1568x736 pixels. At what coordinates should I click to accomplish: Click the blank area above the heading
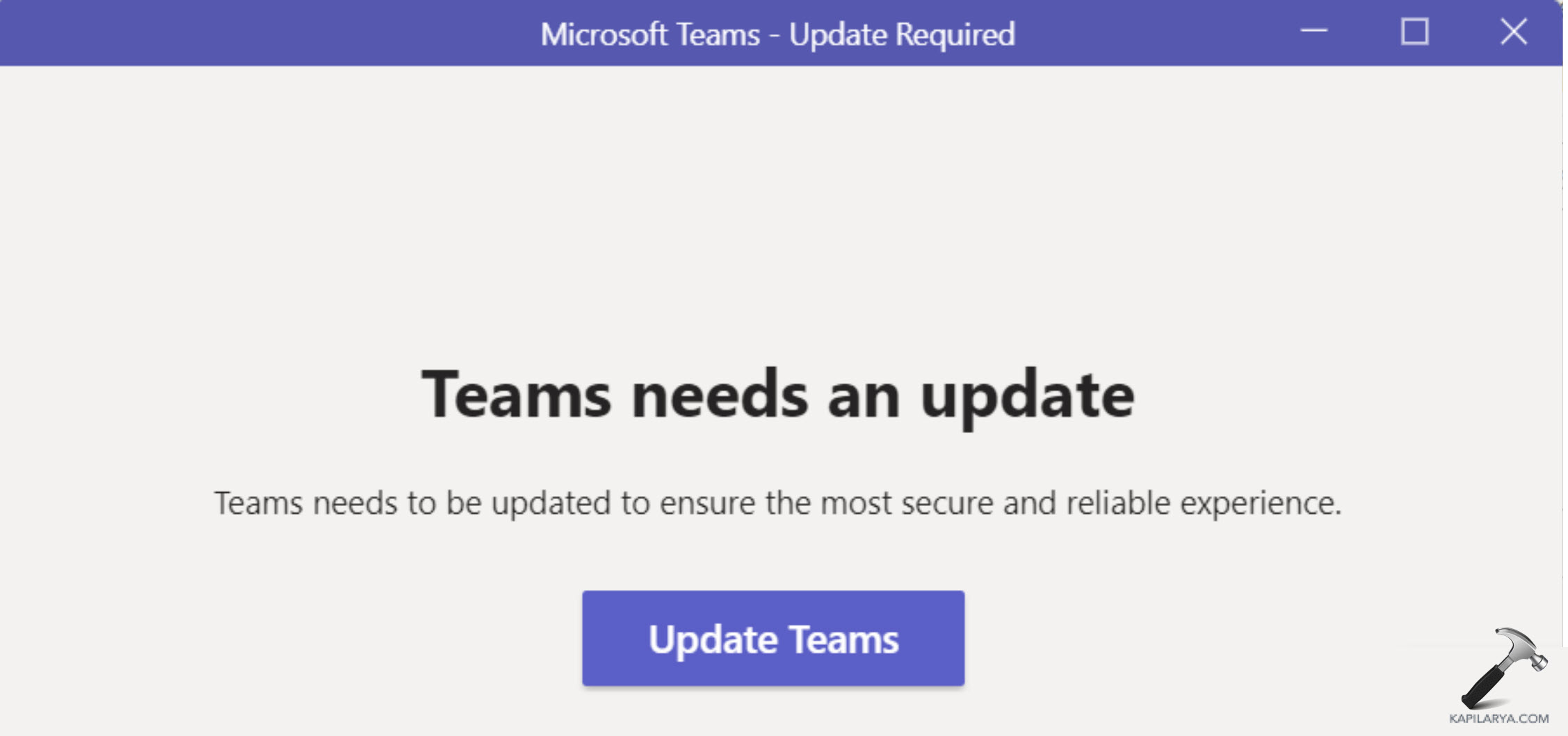pos(778,208)
